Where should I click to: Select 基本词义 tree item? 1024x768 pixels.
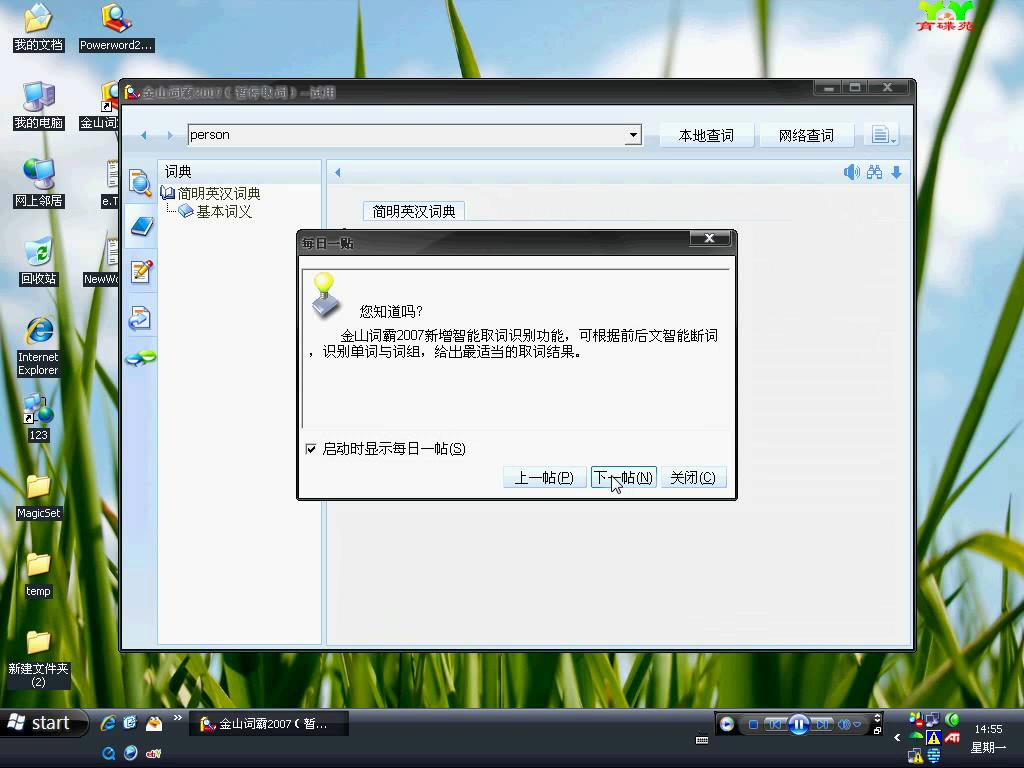(224, 212)
